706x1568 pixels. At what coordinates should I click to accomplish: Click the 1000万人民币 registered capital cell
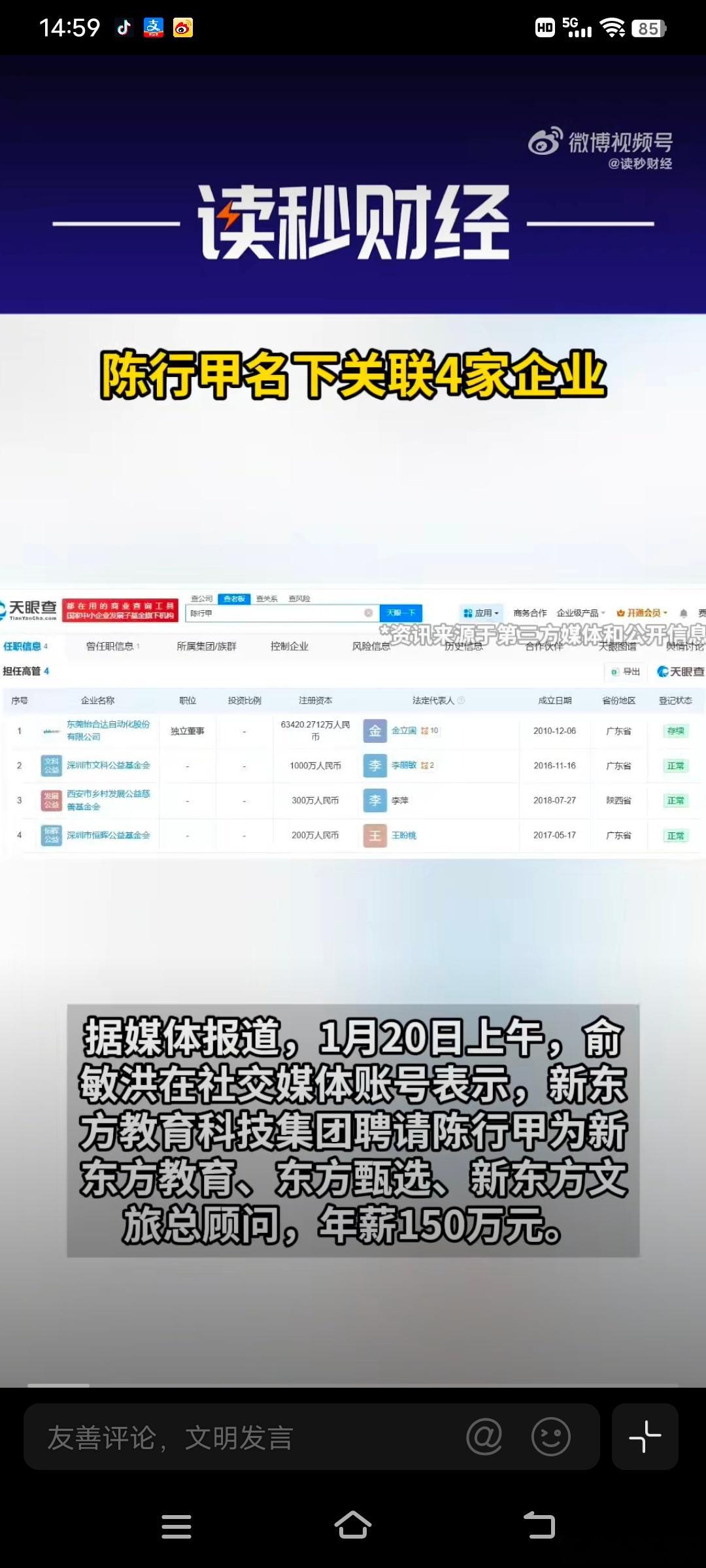[315, 765]
